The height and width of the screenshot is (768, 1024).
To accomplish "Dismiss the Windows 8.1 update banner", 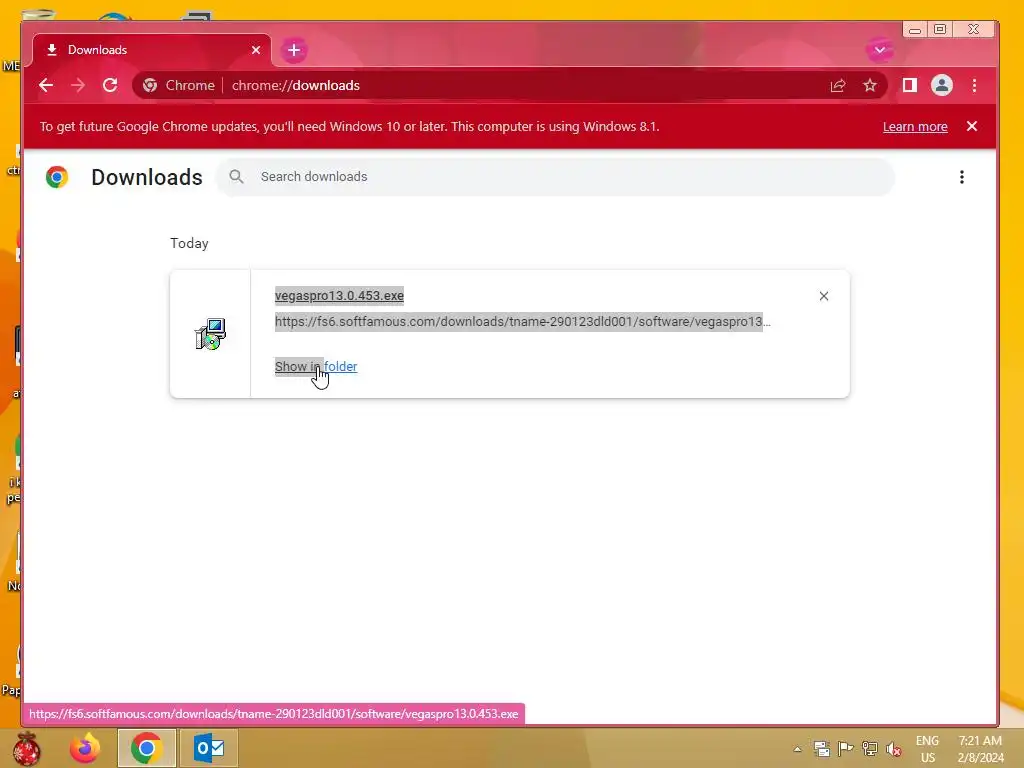I will pyautogui.click(x=972, y=127).
